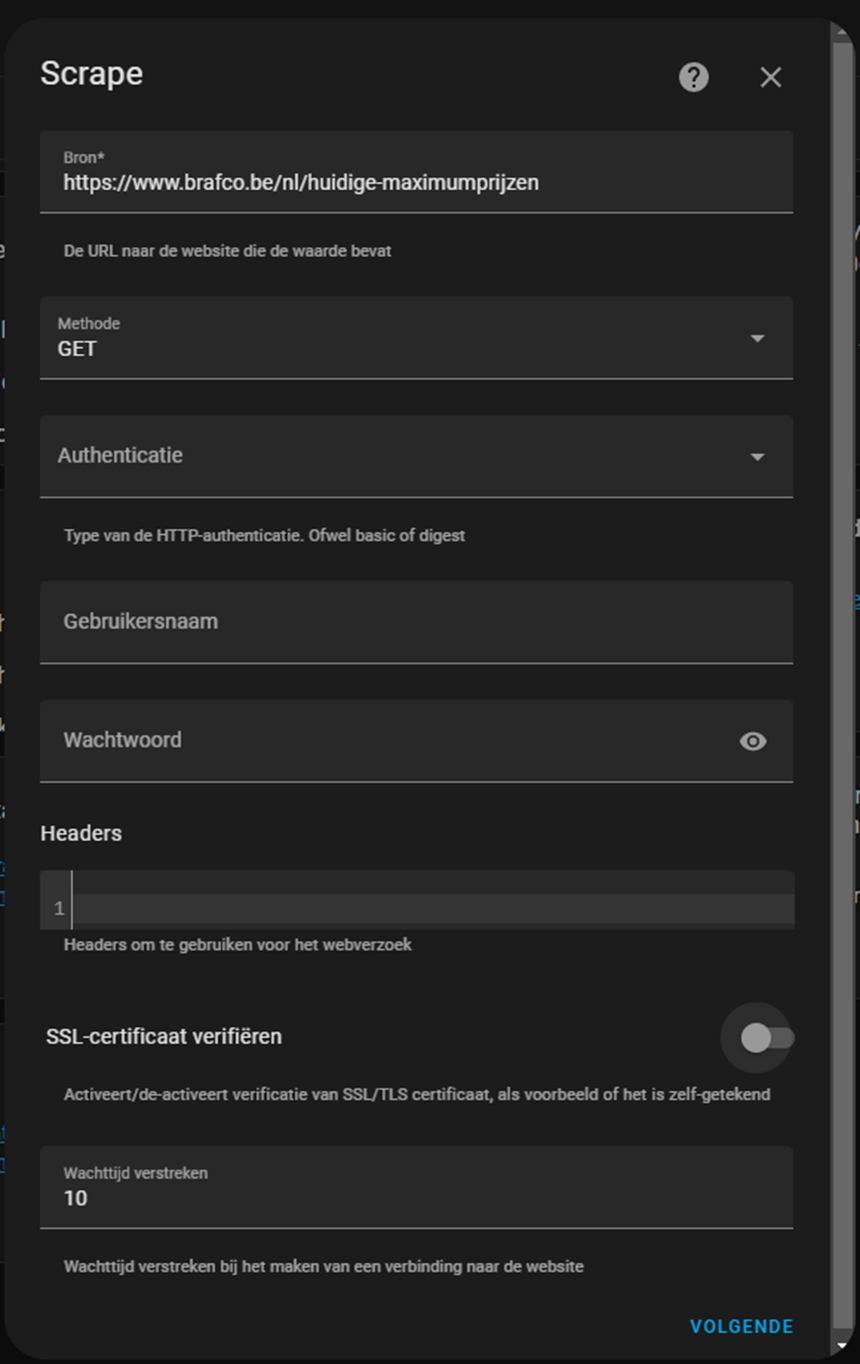This screenshot has width=860, height=1364.
Task: Reveal the Wachtwoord using the eye icon
Action: tap(752, 741)
